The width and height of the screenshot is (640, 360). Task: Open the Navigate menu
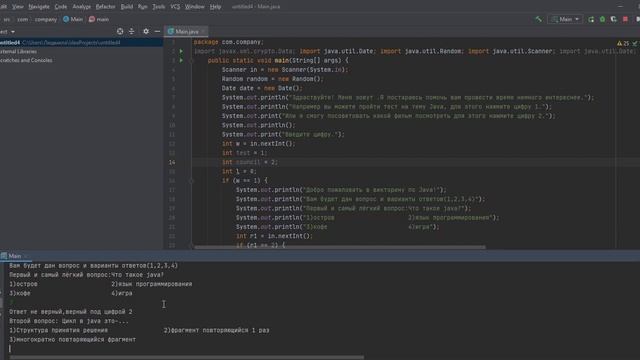[x=39, y=7]
